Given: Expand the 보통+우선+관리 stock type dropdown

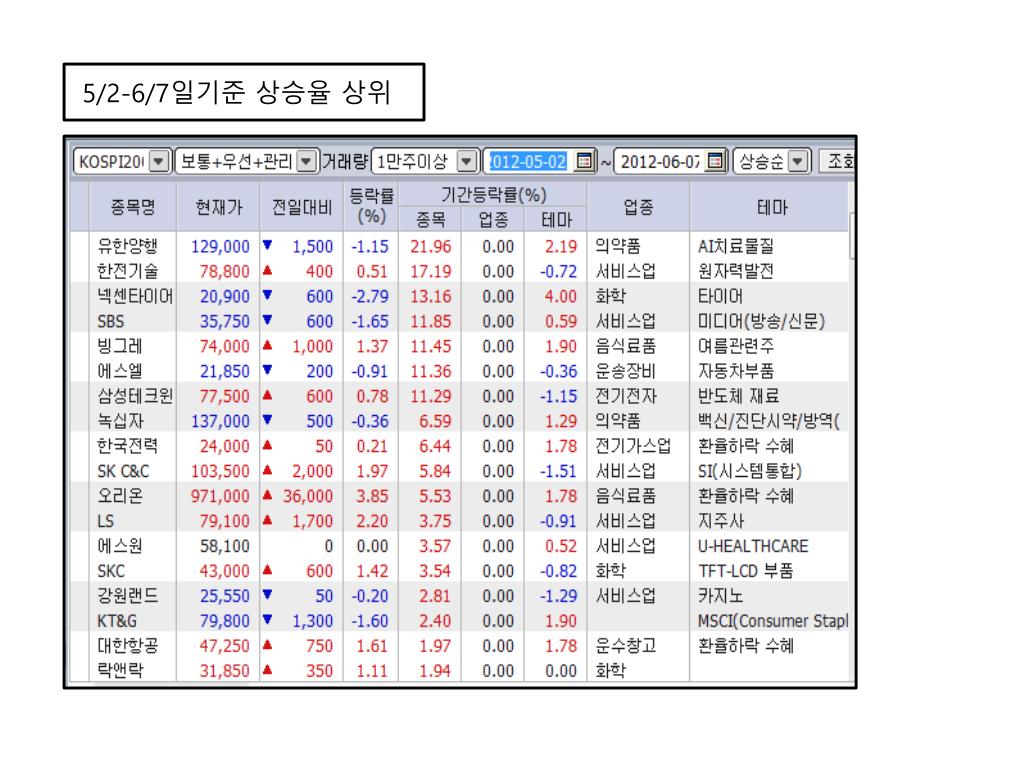Looking at the screenshot, I should tap(306, 161).
